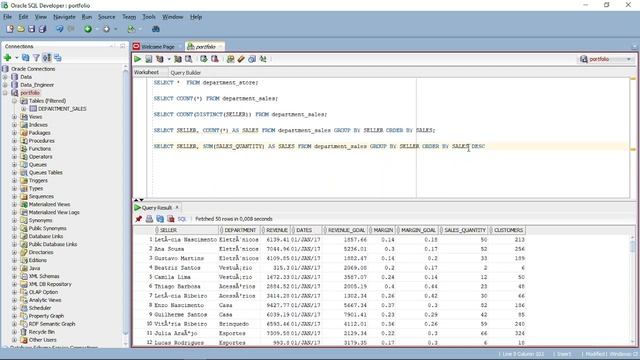Open the Navigate menu

pos(64,17)
